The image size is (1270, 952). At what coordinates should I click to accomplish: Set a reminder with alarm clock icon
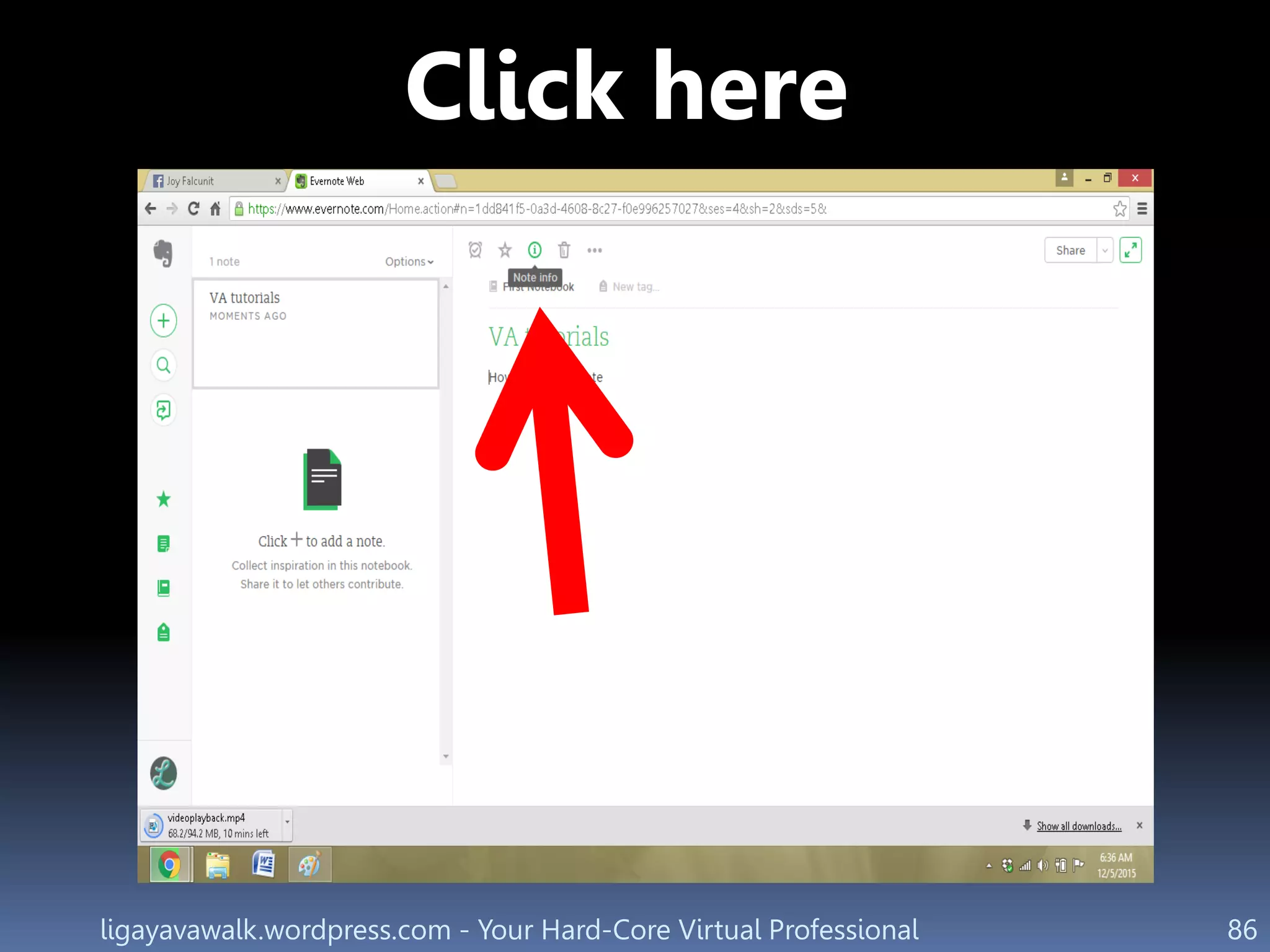[475, 250]
